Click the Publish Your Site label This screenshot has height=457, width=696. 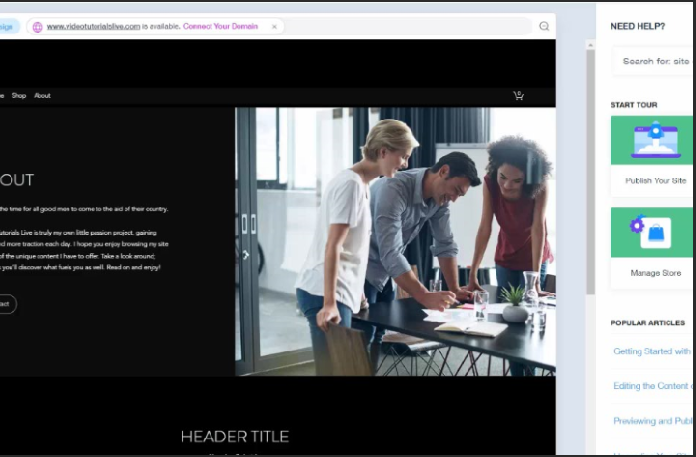click(656, 181)
